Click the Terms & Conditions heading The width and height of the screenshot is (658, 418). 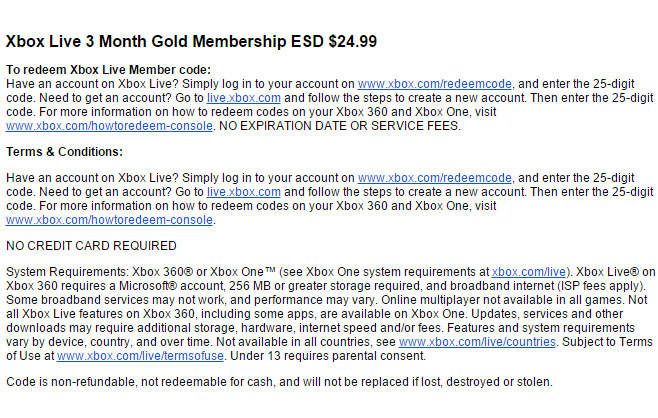64,152
